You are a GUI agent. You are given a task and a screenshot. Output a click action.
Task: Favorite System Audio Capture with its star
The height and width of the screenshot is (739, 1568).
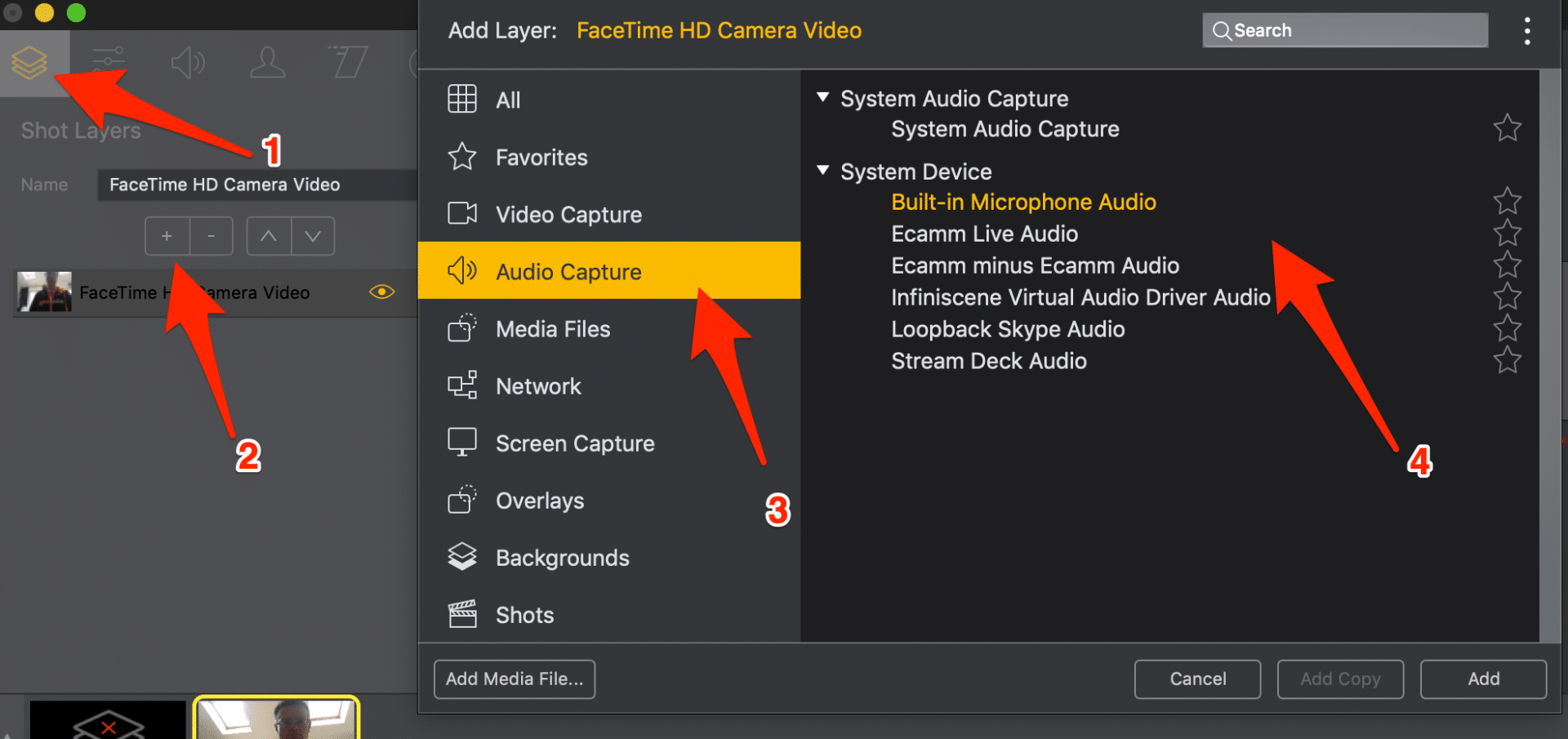coord(1508,127)
